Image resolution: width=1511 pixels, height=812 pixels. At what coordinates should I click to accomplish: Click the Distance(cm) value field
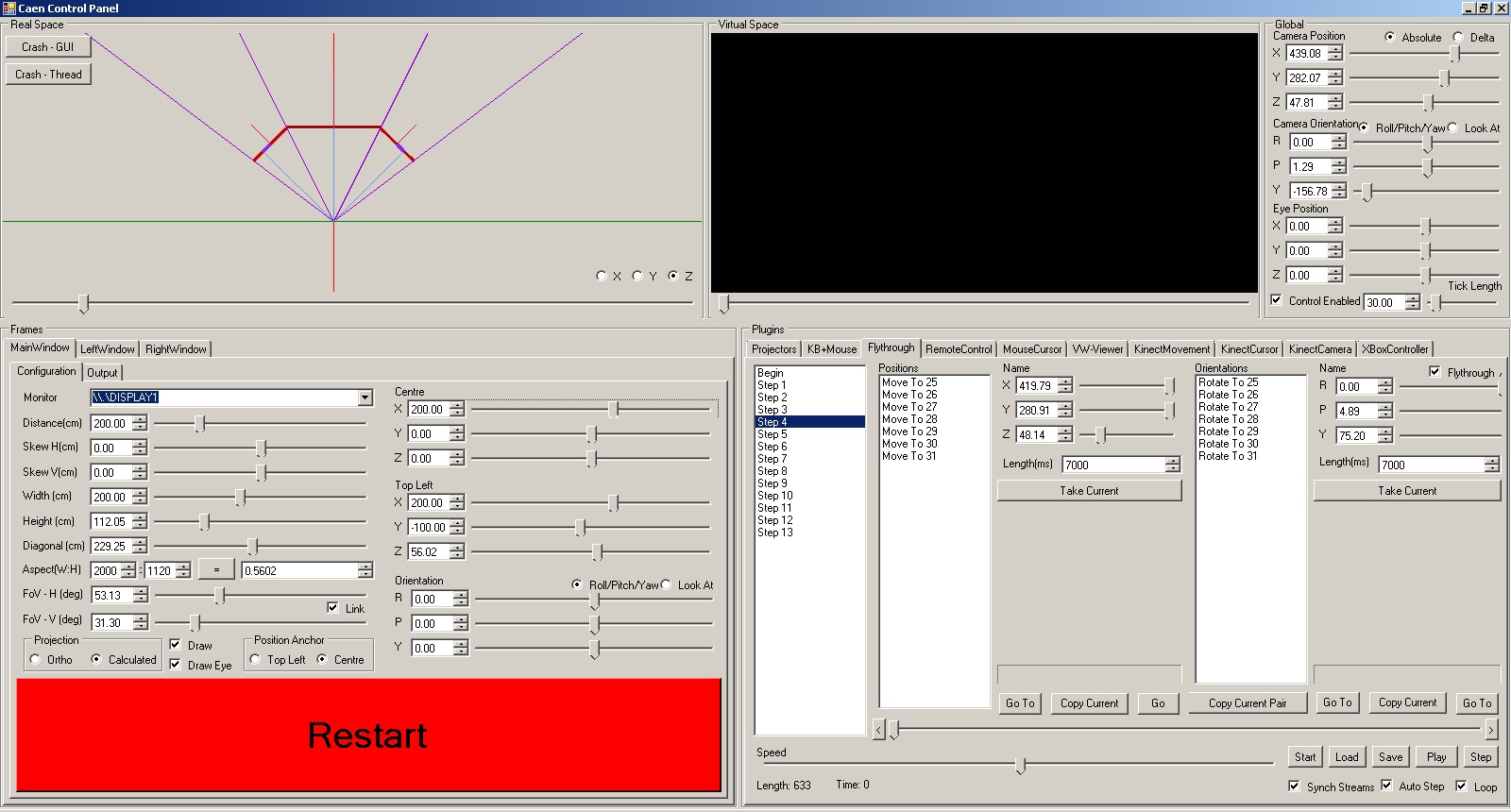pyautogui.click(x=110, y=423)
